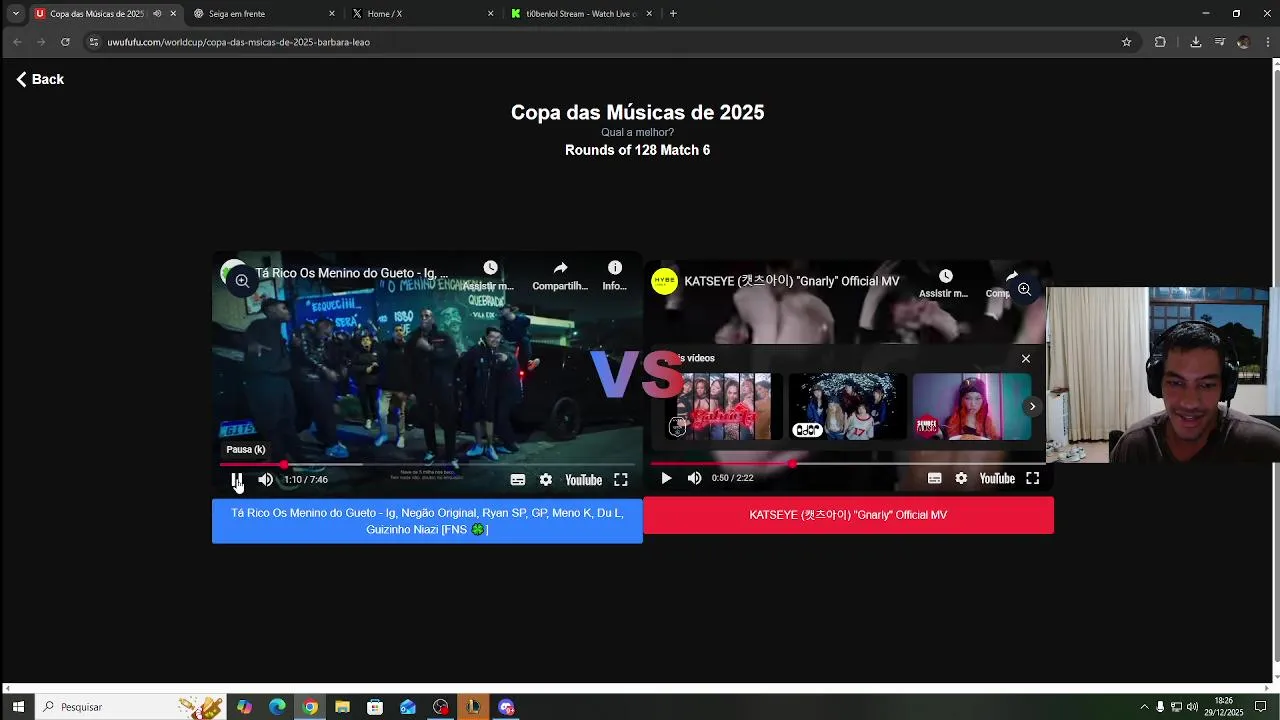Open the media controls icon in toolbar

point(1220,42)
